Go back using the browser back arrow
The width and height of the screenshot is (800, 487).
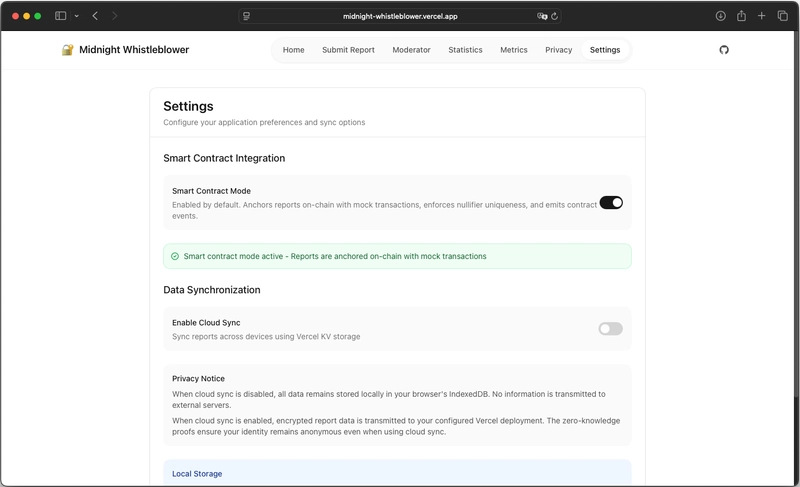click(95, 16)
